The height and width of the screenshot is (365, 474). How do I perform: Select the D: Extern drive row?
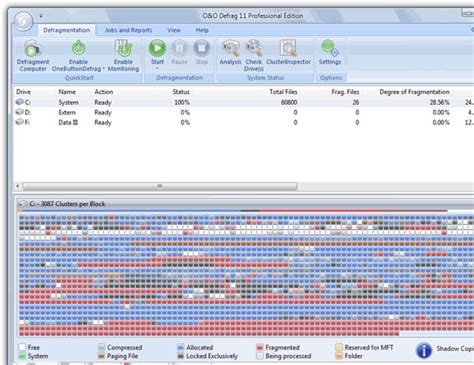click(x=243, y=112)
